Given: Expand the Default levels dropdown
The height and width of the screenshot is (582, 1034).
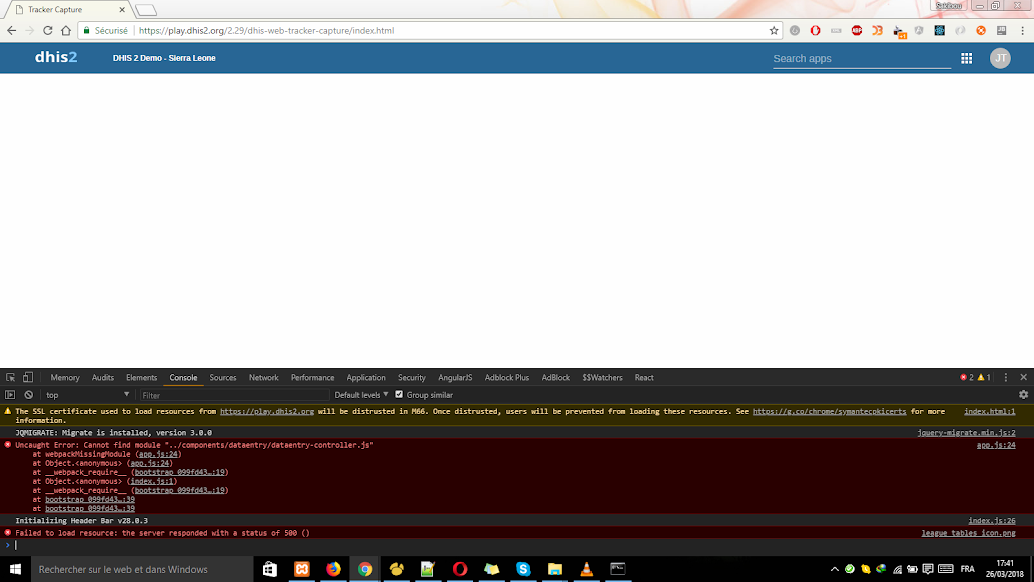Looking at the screenshot, I should pyautogui.click(x=361, y=395).
